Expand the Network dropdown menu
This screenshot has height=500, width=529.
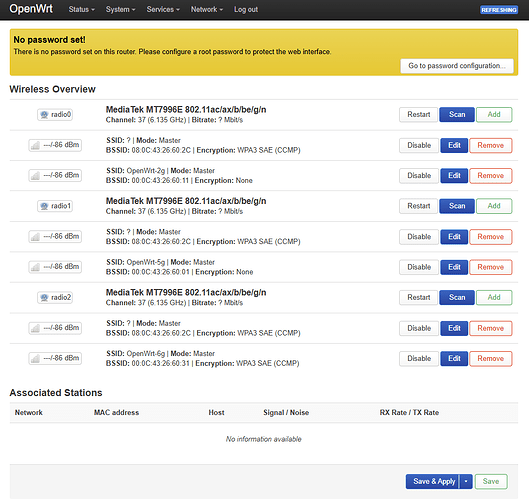click(207, 9)
